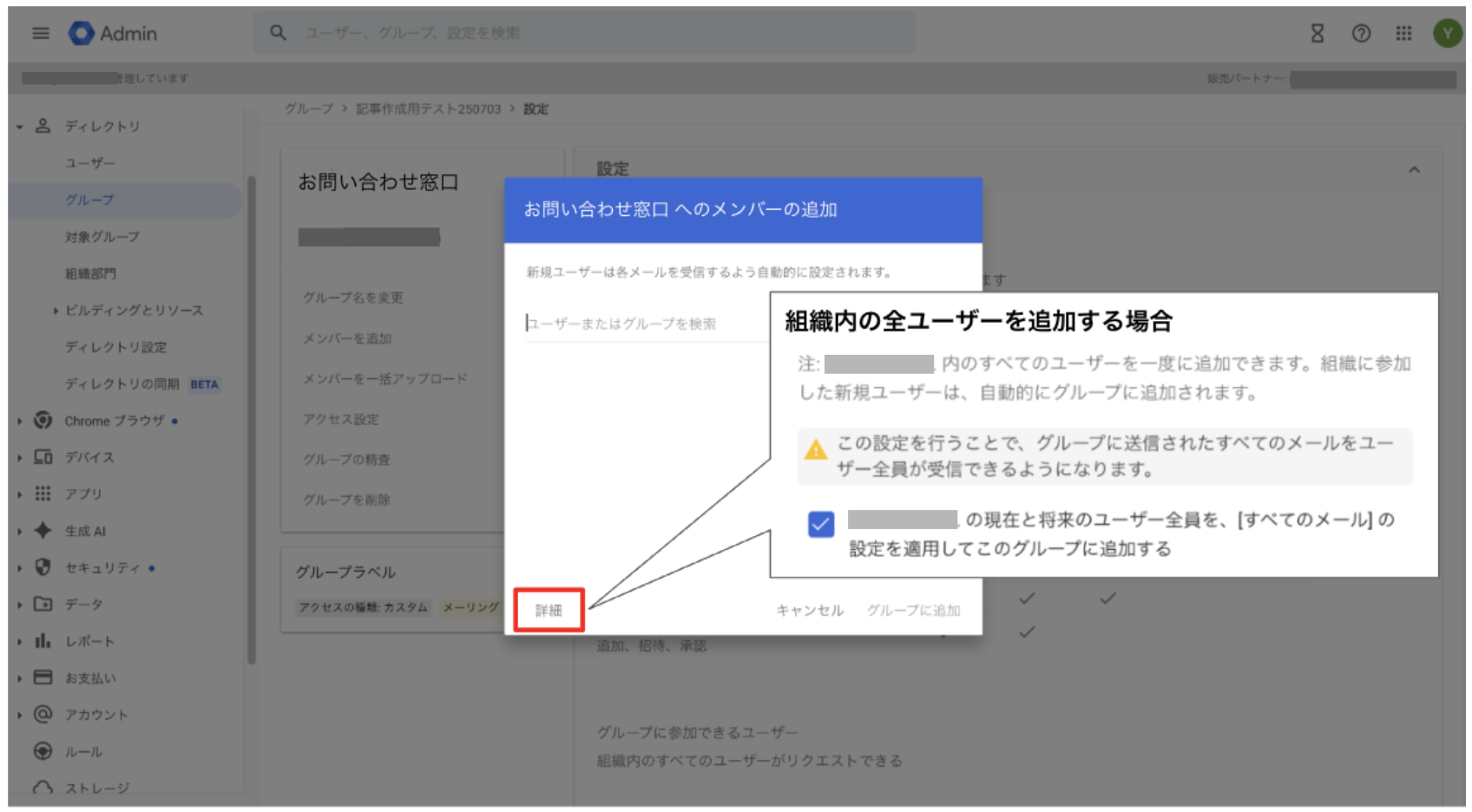This screenshot has width=1472, height=812.
Task: Select 組織部門 in the sidebar
Action: 90,274
